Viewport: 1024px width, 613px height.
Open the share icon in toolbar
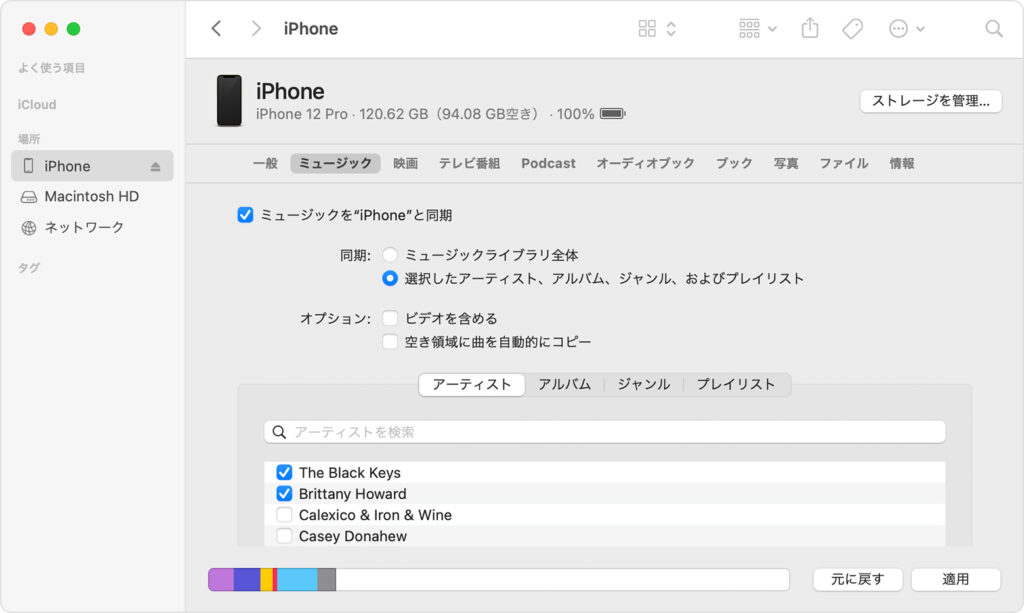810,28
